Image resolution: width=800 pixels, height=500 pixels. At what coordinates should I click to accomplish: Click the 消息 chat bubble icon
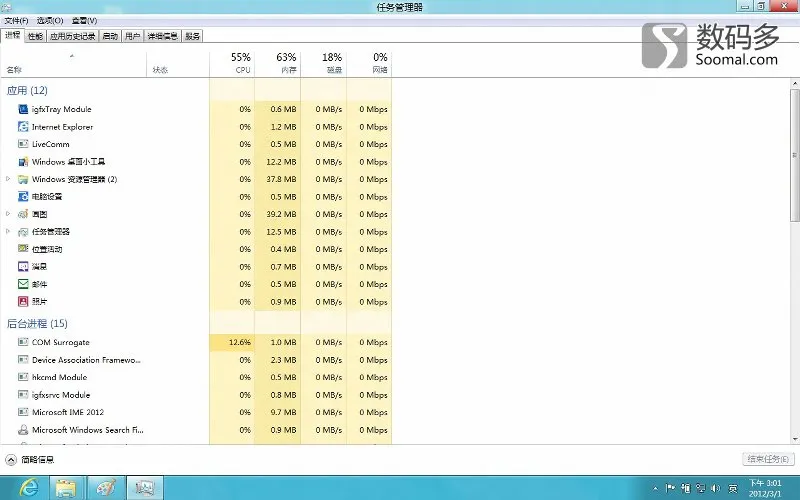point(23,266)
